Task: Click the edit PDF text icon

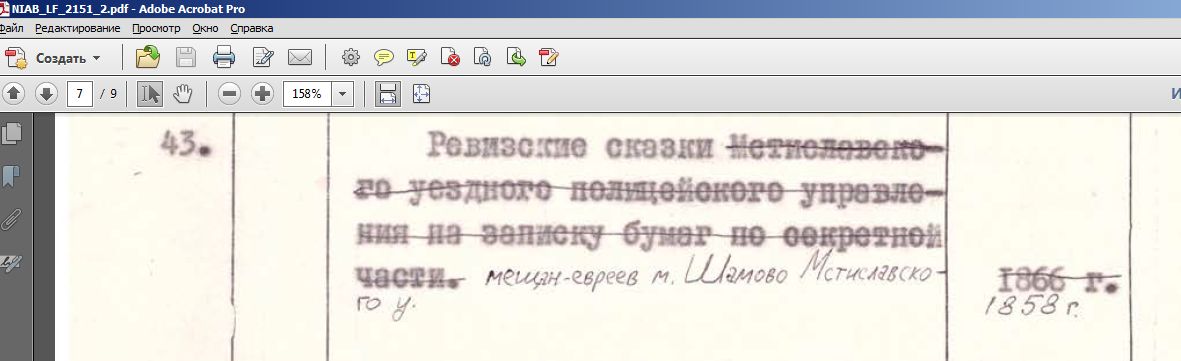Action: (549, 57)
